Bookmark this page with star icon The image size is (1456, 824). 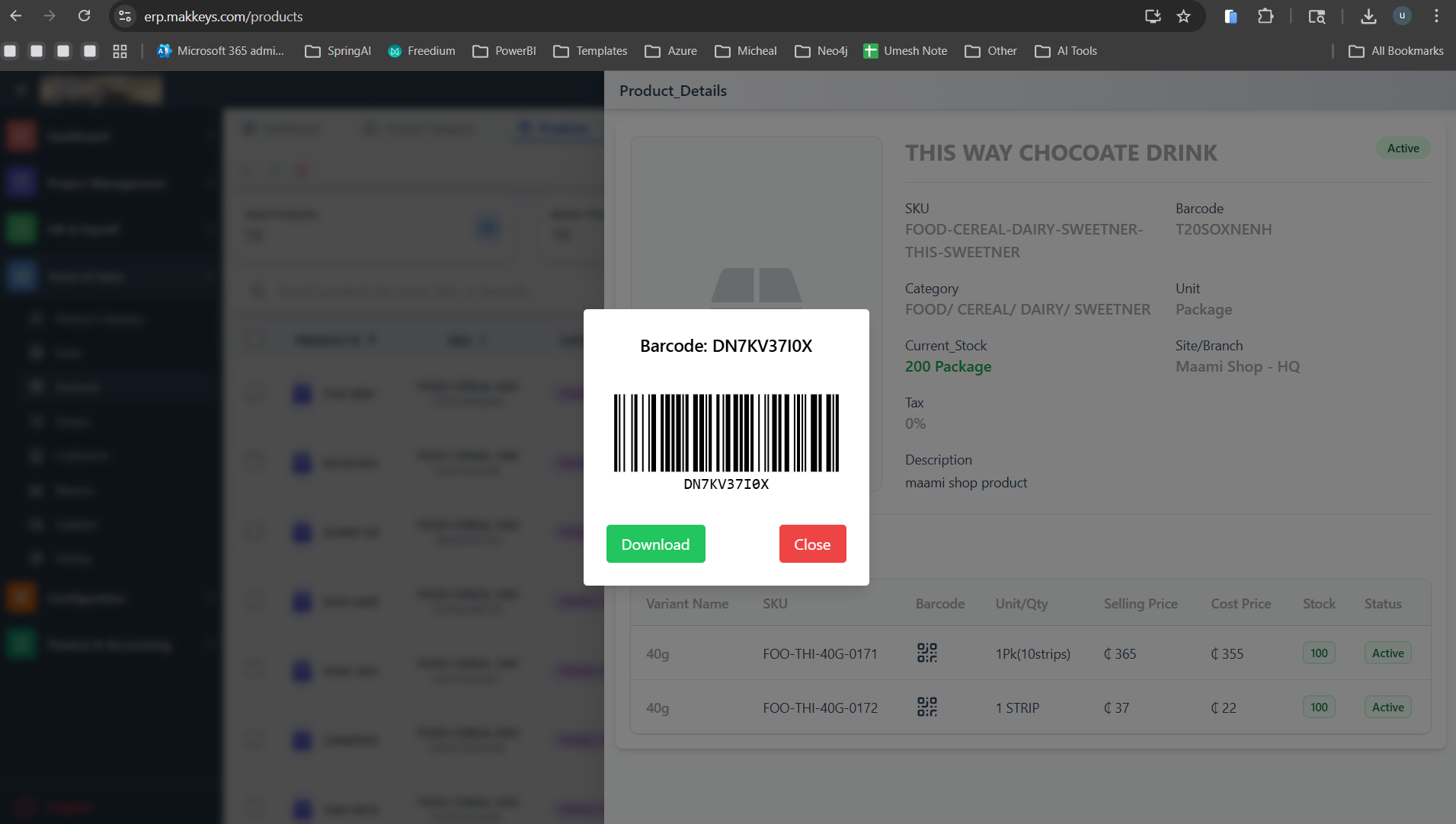(1183, 16)
